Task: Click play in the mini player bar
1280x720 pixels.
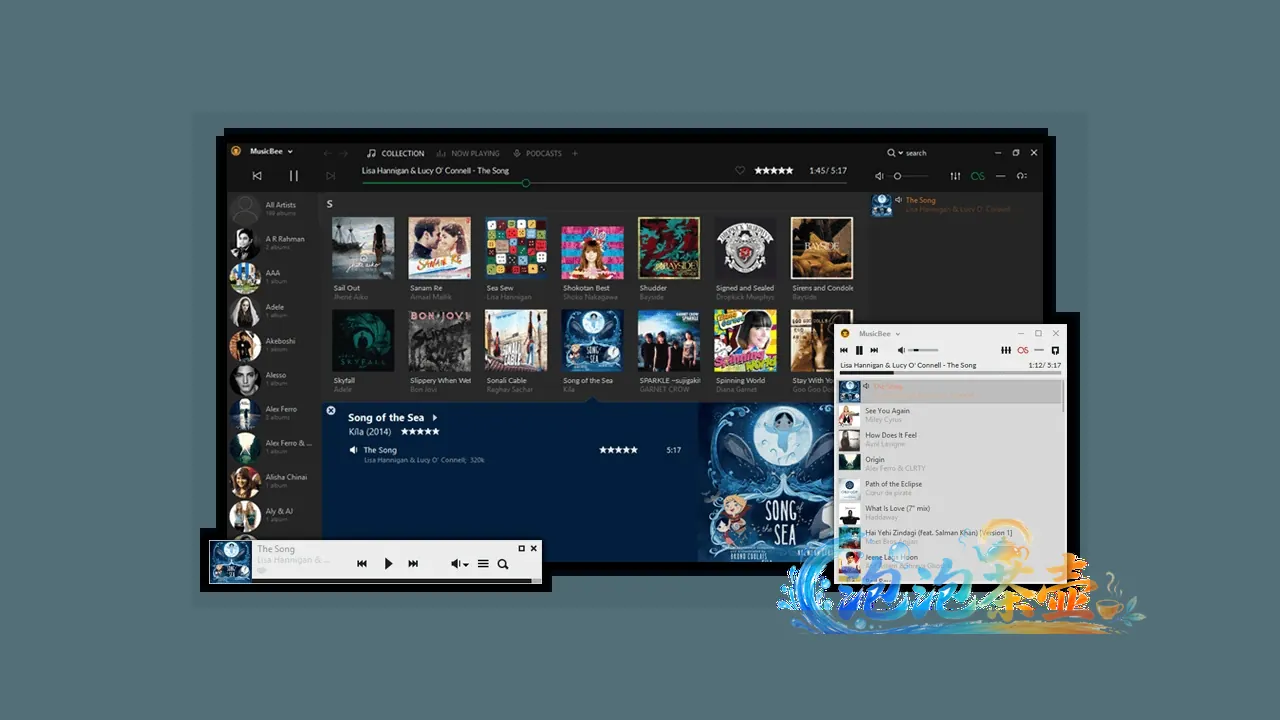Action: pos(389,564)
